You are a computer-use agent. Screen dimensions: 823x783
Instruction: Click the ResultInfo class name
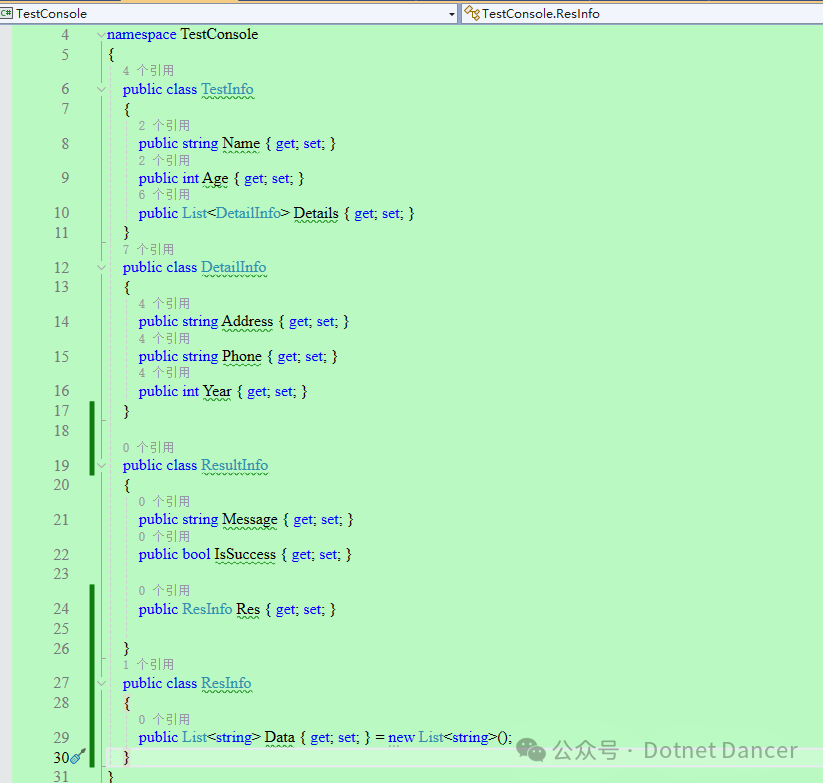click(x=234, y=465)
